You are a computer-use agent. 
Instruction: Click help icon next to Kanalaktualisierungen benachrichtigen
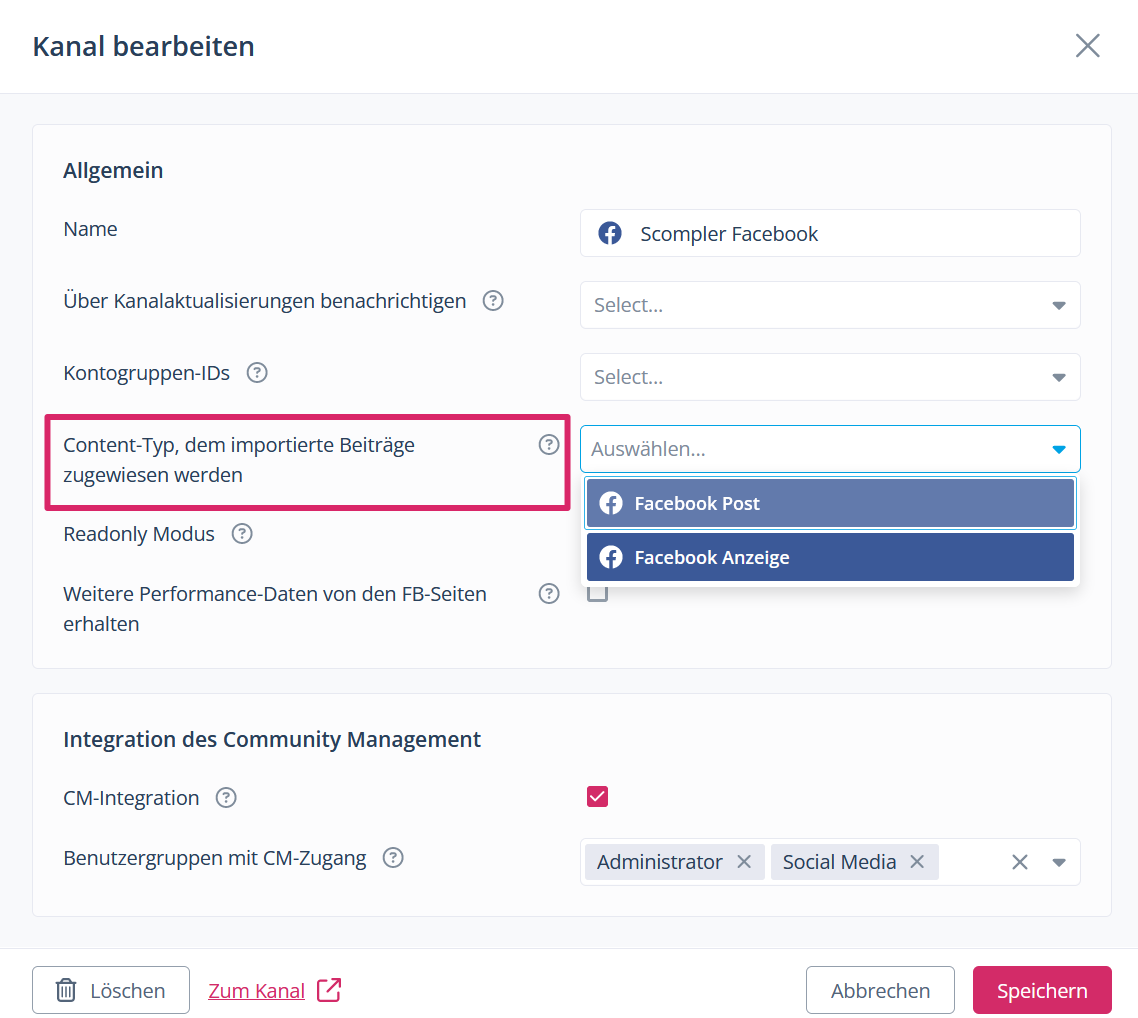[x=493, y=301]
